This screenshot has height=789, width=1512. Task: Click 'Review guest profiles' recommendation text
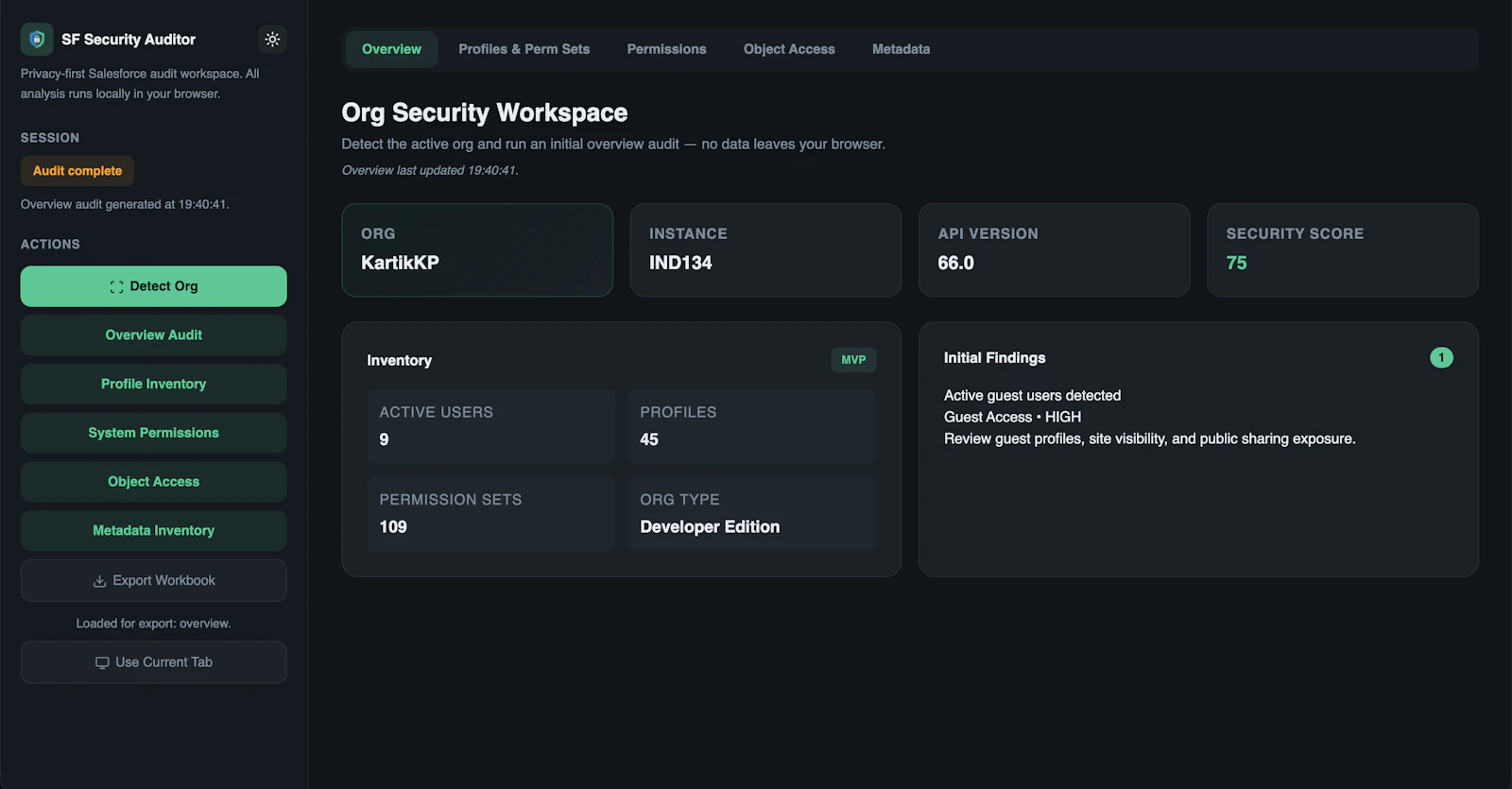click(x=1149, y=439)
